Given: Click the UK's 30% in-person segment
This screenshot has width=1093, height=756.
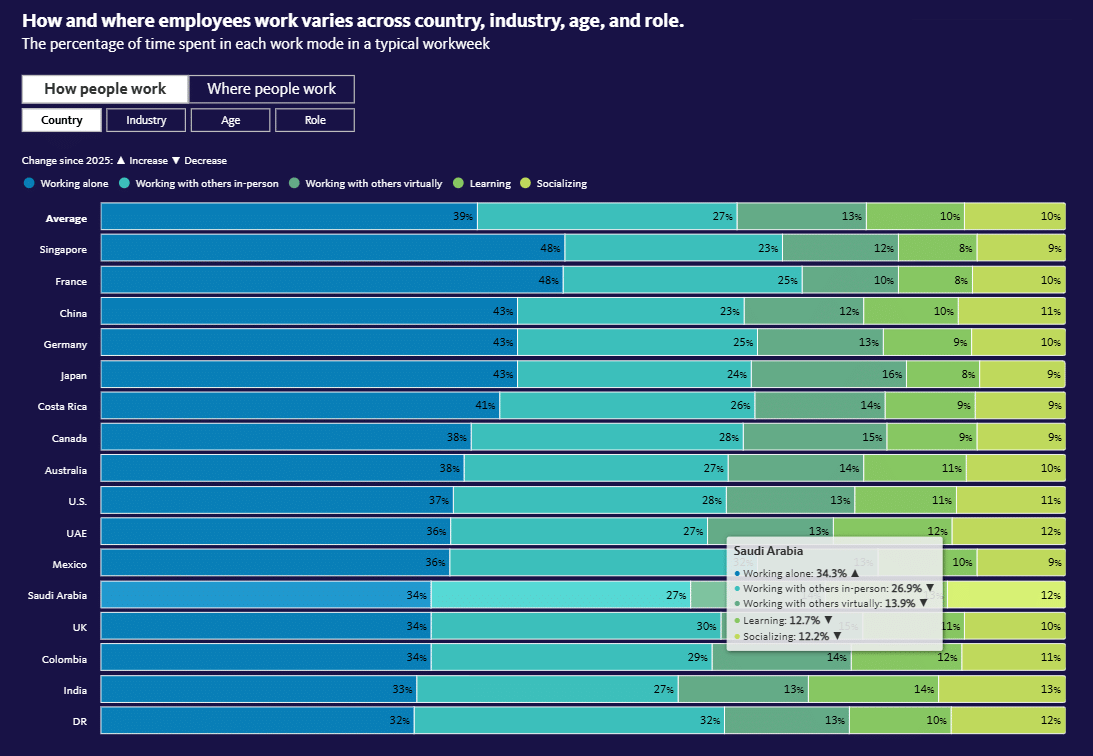Looking at the screenshot, I should pos(575,627).
